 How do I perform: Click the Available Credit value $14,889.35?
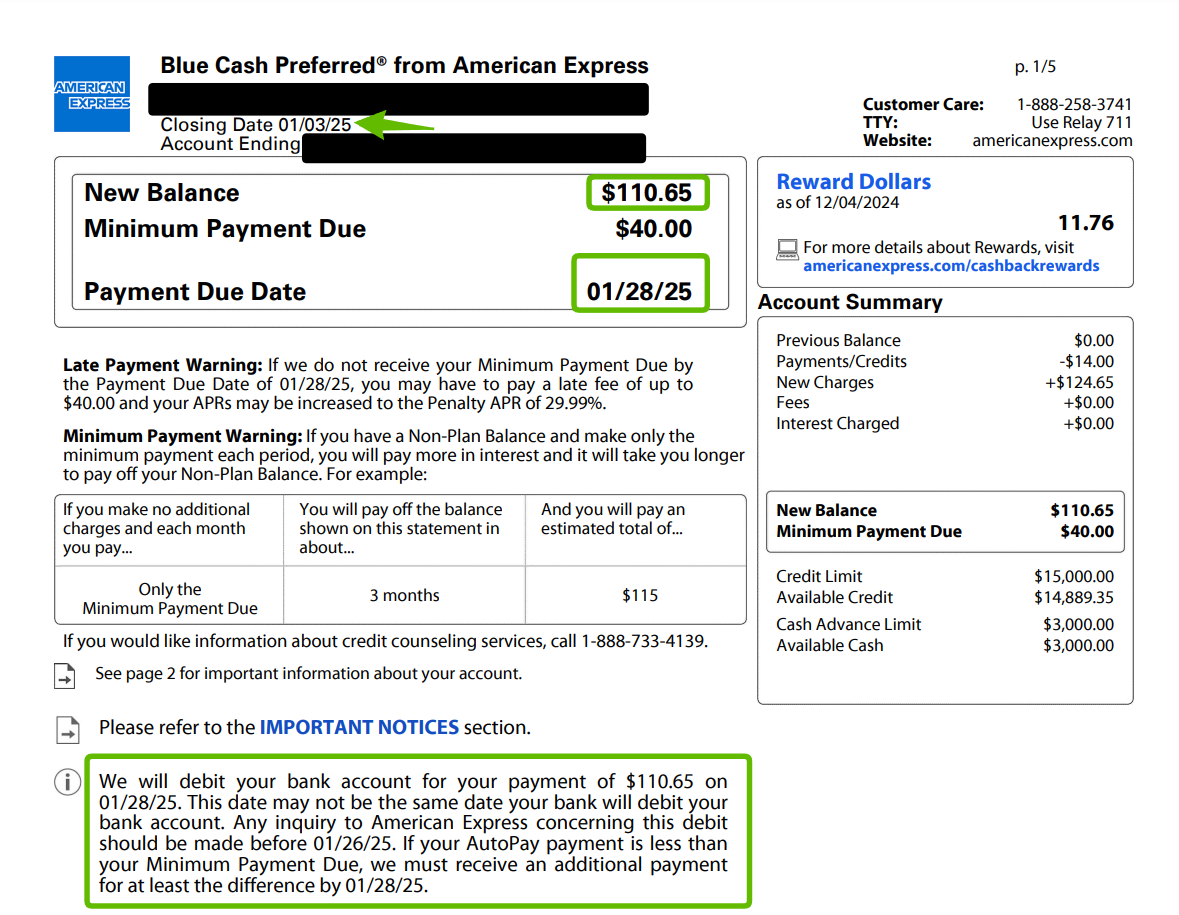click(1074, 598)
